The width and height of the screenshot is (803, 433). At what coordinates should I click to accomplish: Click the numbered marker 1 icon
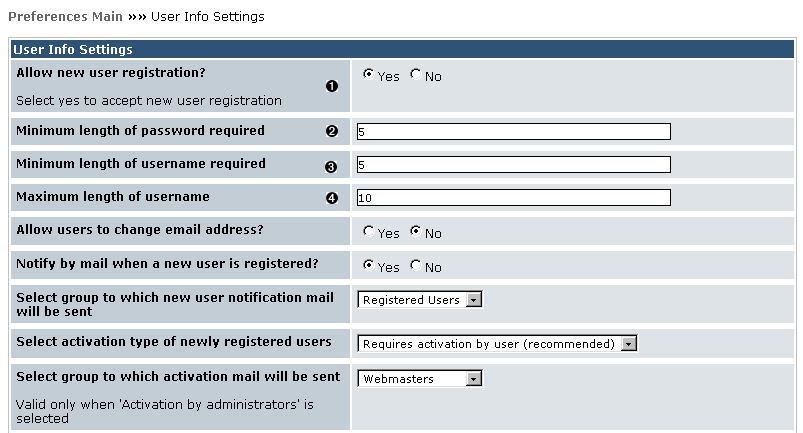(x=333, y=86)
